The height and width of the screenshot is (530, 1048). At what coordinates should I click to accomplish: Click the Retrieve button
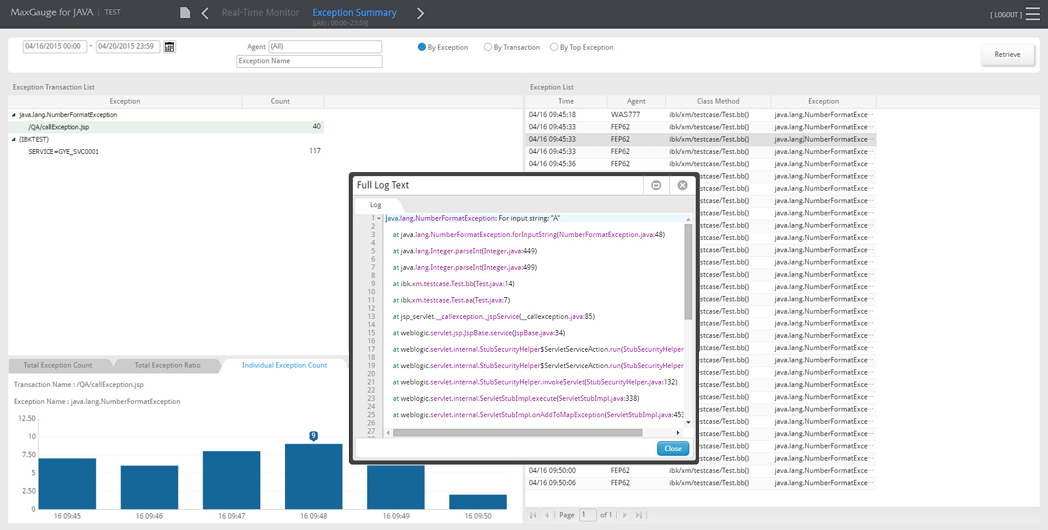point(1007,54)
